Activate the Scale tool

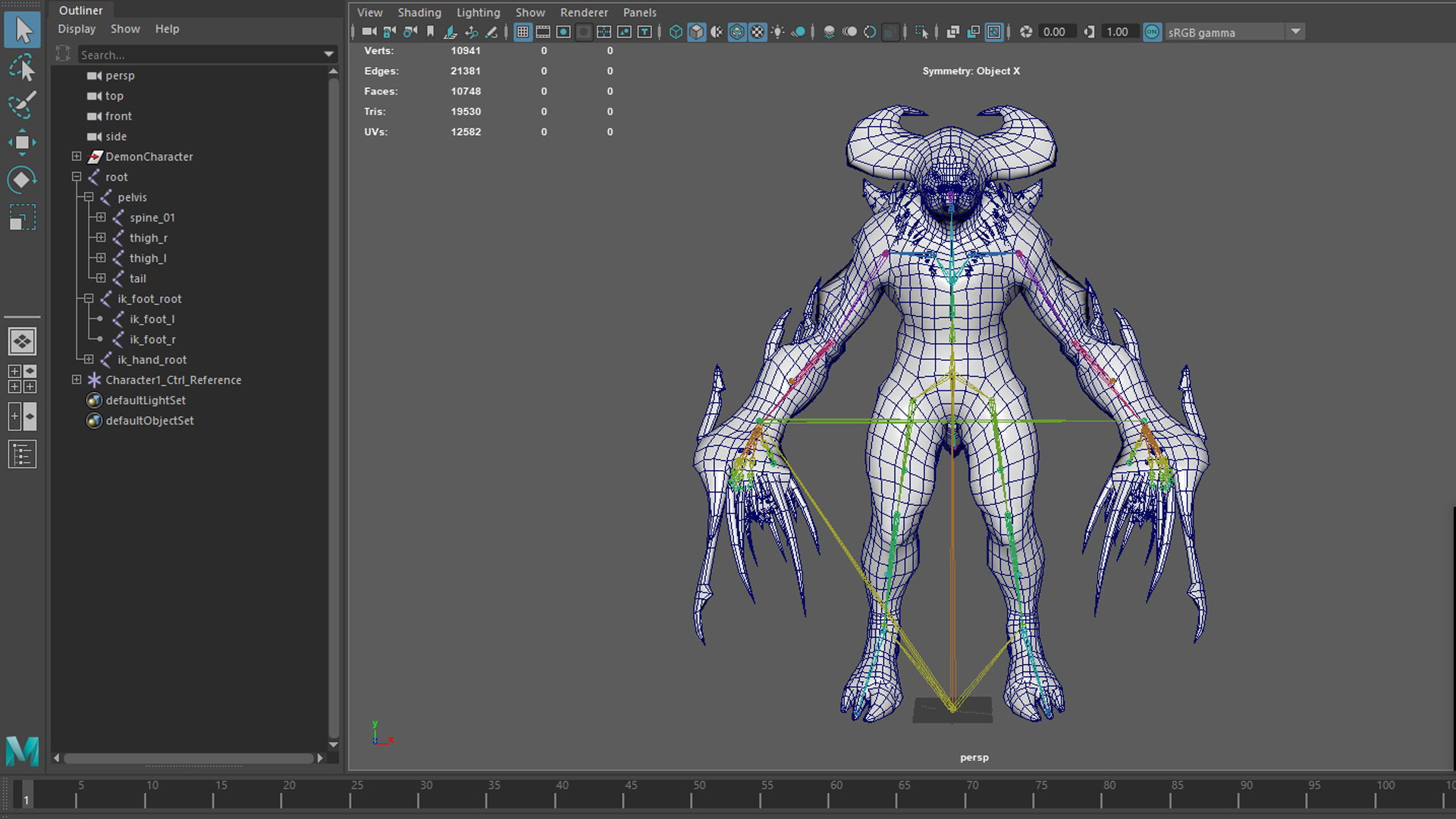[23, 217]
